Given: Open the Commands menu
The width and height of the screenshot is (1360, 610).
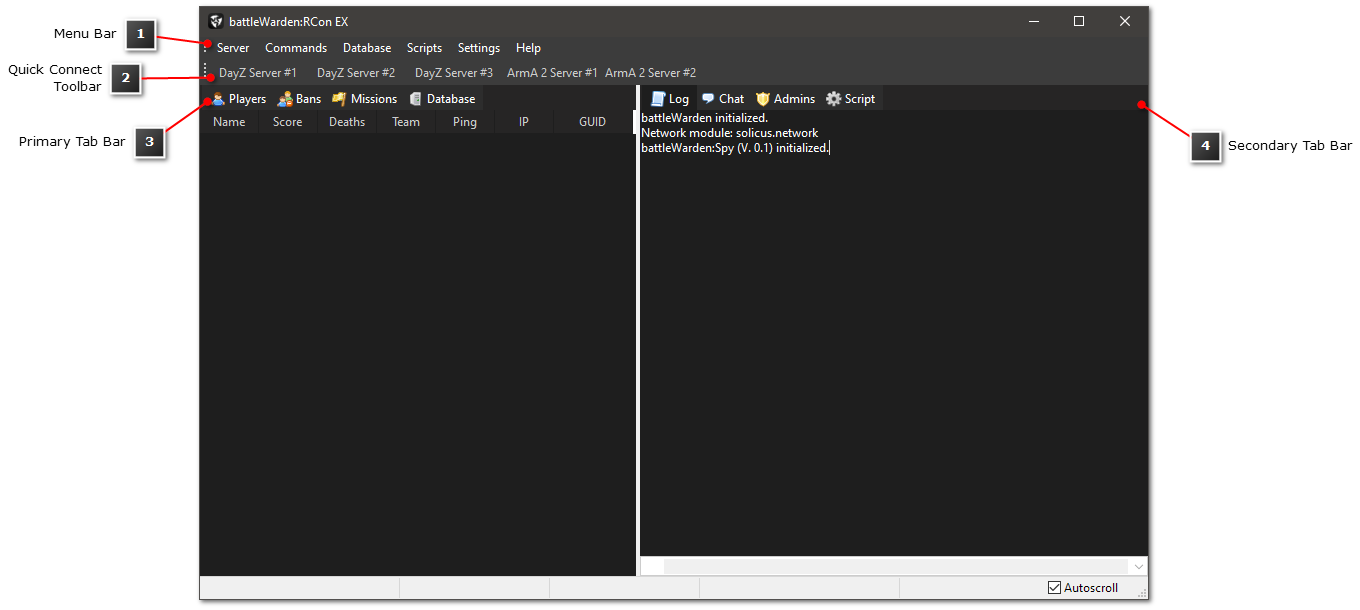Looking at the screenshot, I should tap(296, 48).
